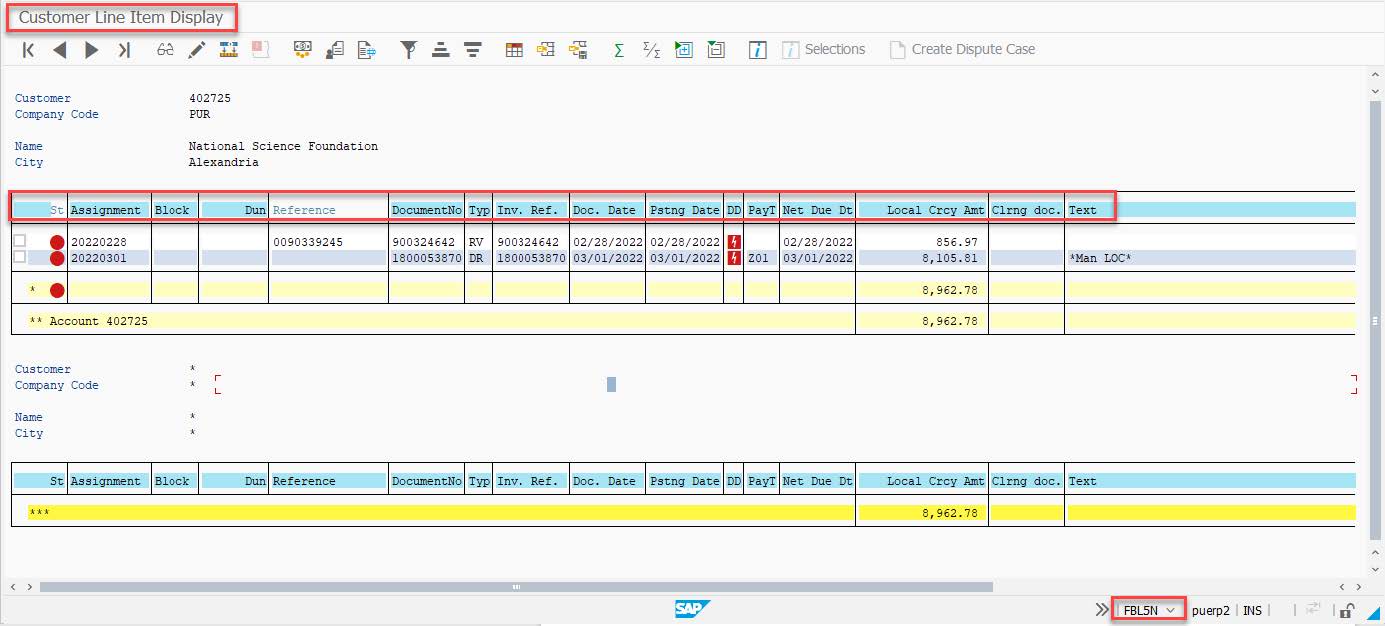Screen dimensions: 1385x626
Task: Click Create Dispute Case button
Action: pyautogui.click(x=962, y=49)
